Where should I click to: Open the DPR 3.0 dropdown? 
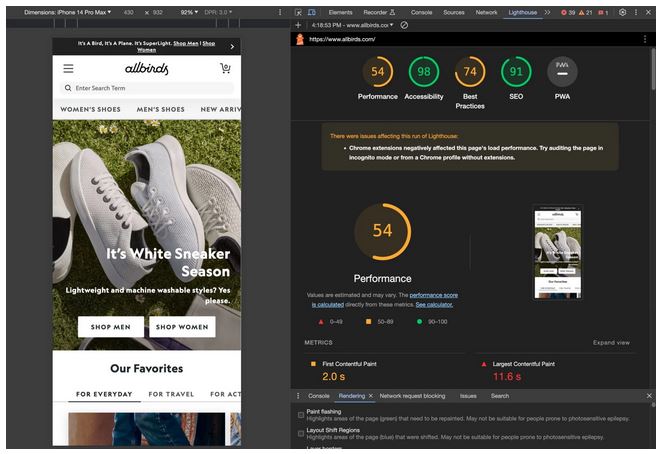coord(218,12)
